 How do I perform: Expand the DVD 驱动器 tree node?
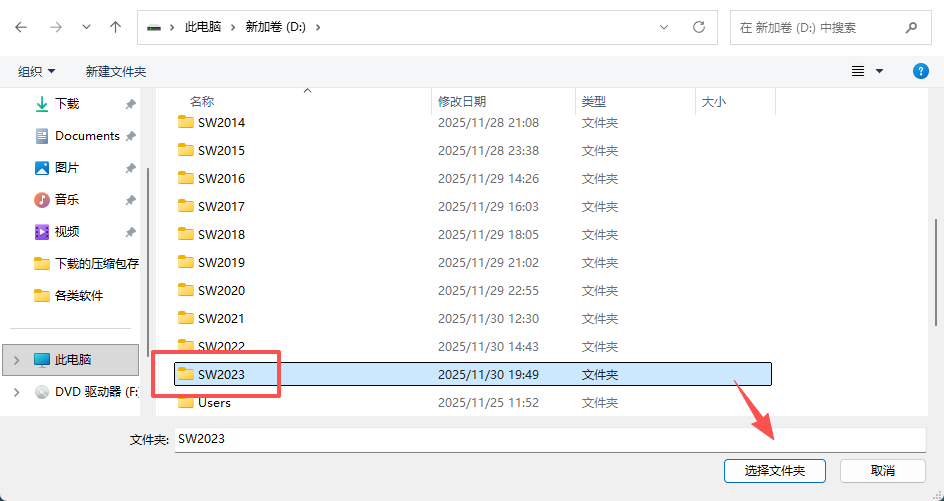[16, 392]
